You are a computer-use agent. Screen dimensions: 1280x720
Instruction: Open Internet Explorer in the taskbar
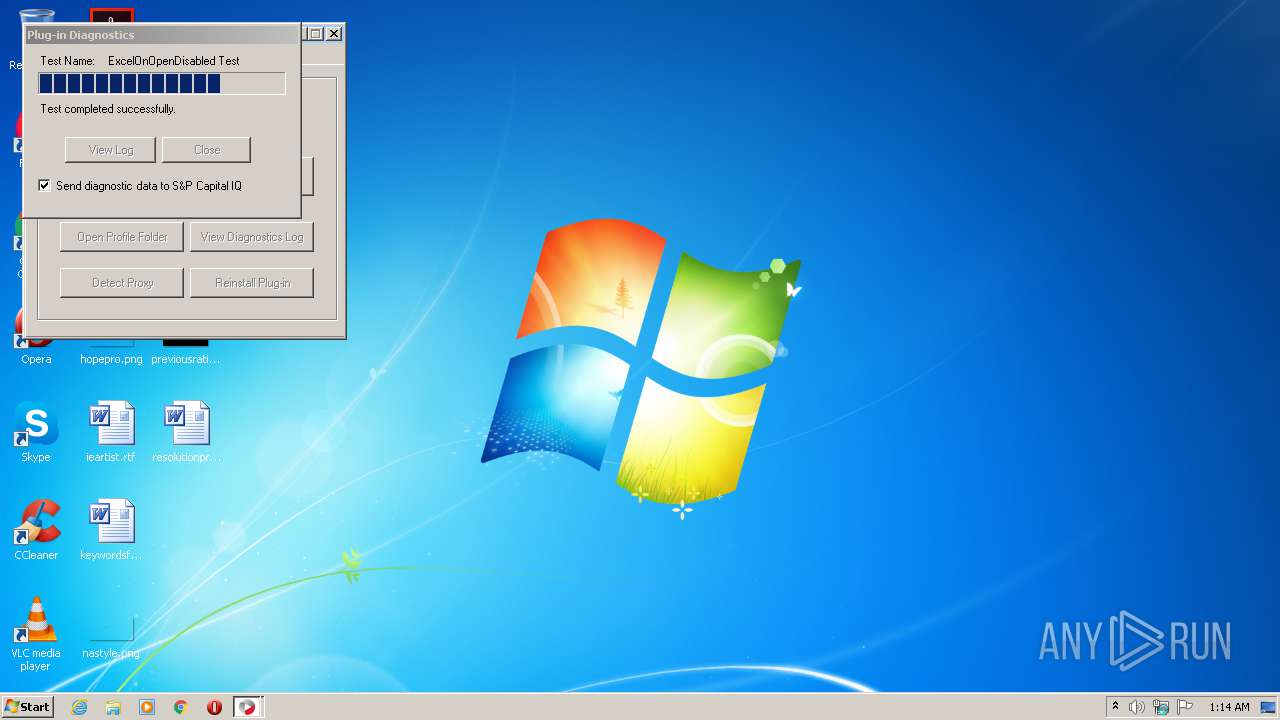79,707
